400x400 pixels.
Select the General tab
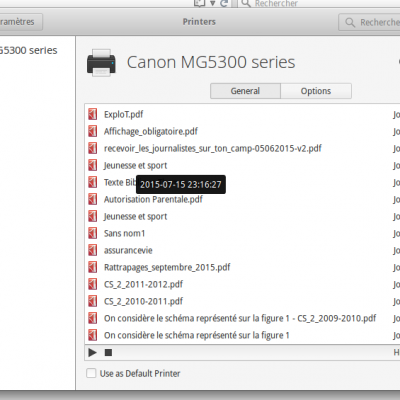(x=245, y=91)
